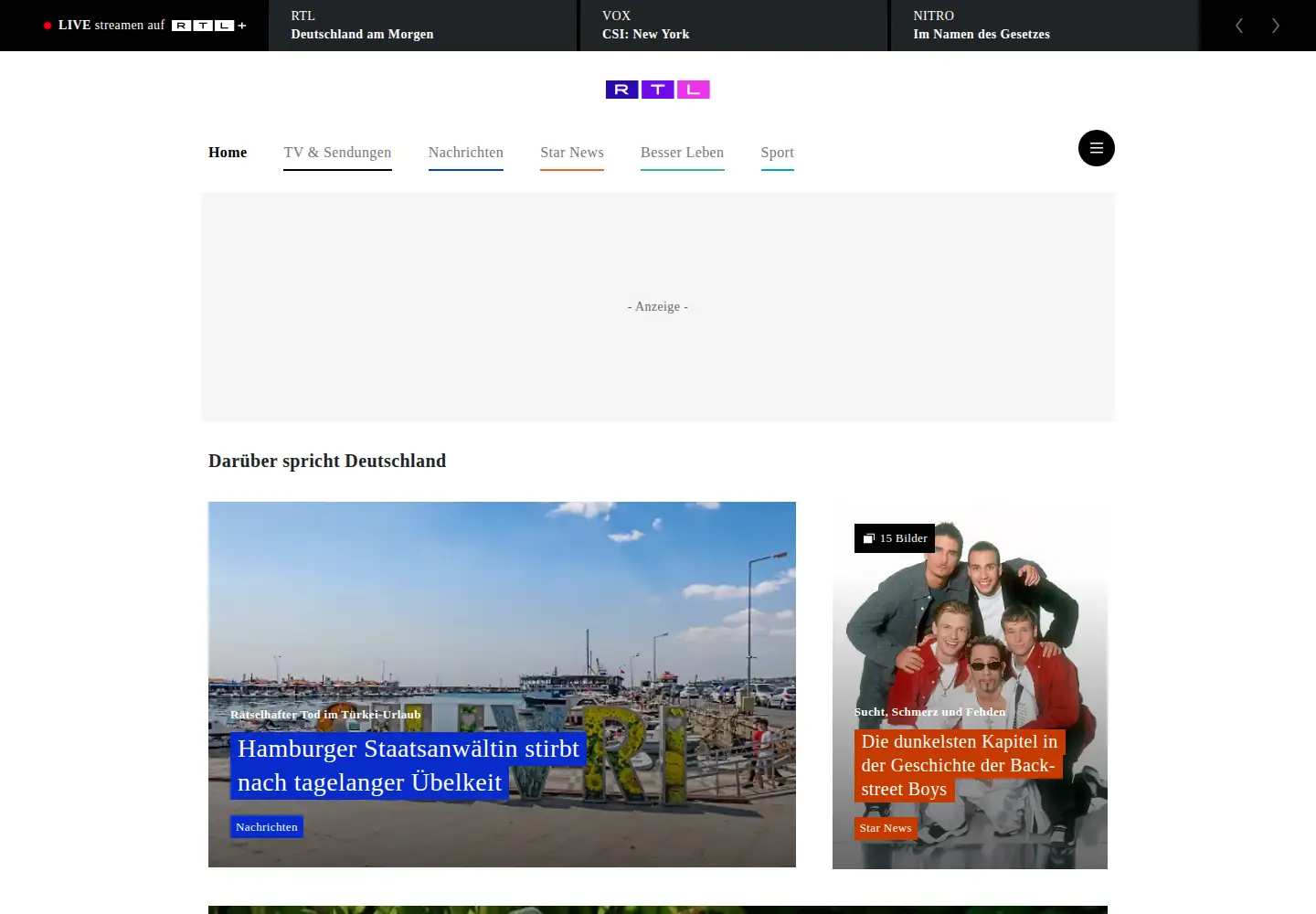Click the Darüber spricht Deutschland heading

click(x=327, y=462)
